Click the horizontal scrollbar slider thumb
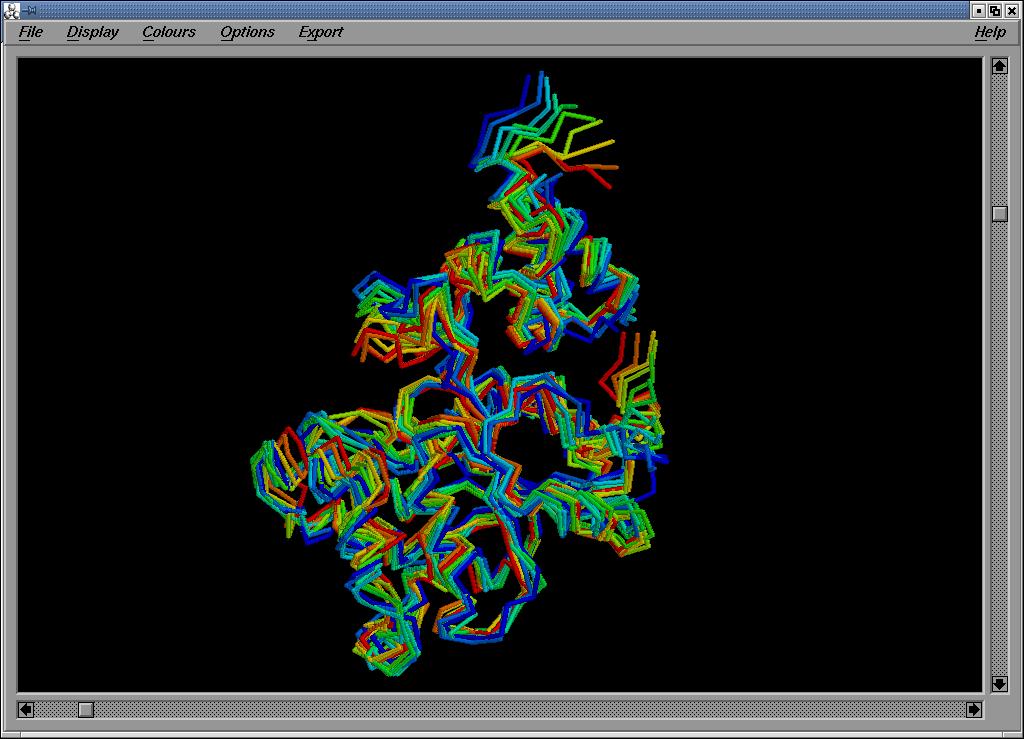The image size is (1024, 739). [x=86, y=709]
